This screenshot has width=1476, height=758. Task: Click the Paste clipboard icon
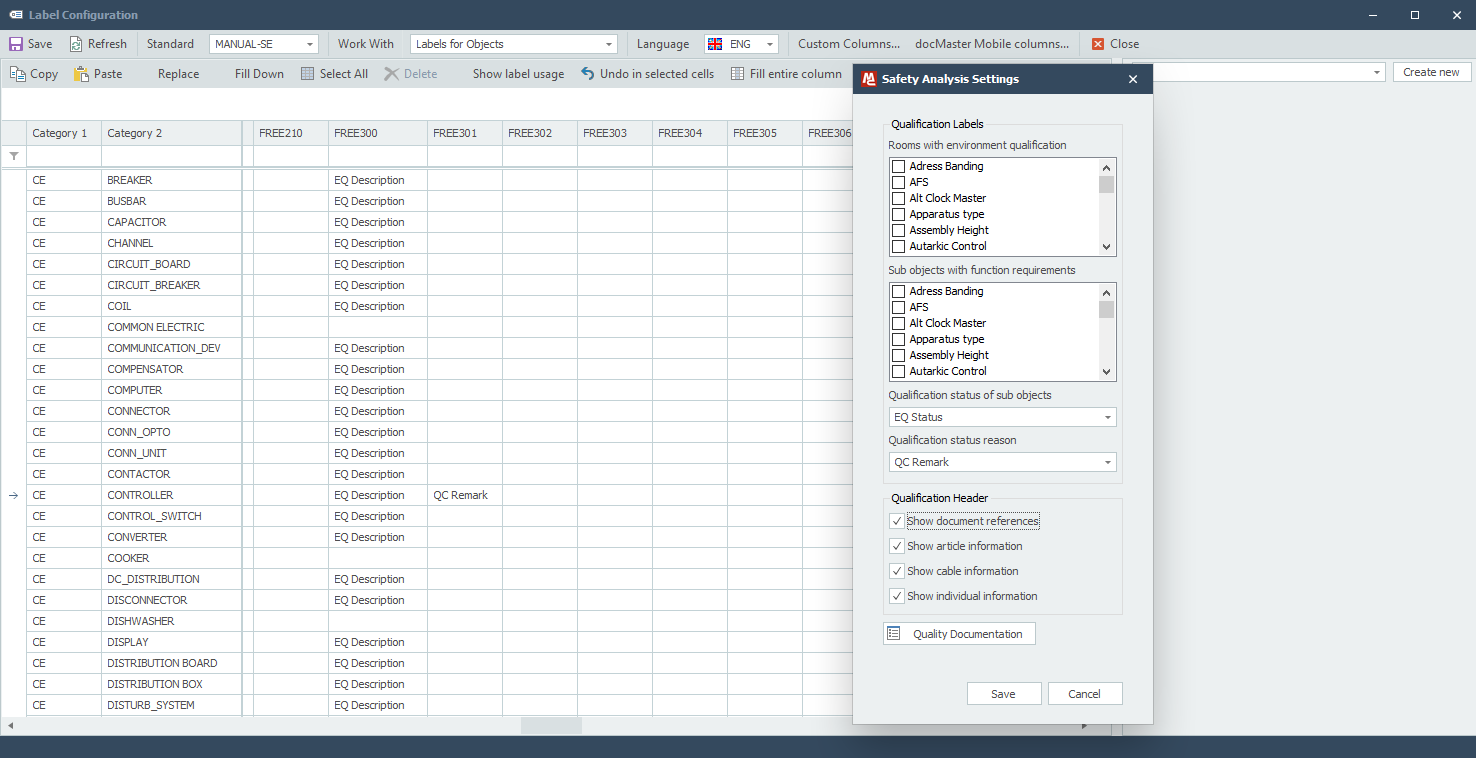(81, 74)
